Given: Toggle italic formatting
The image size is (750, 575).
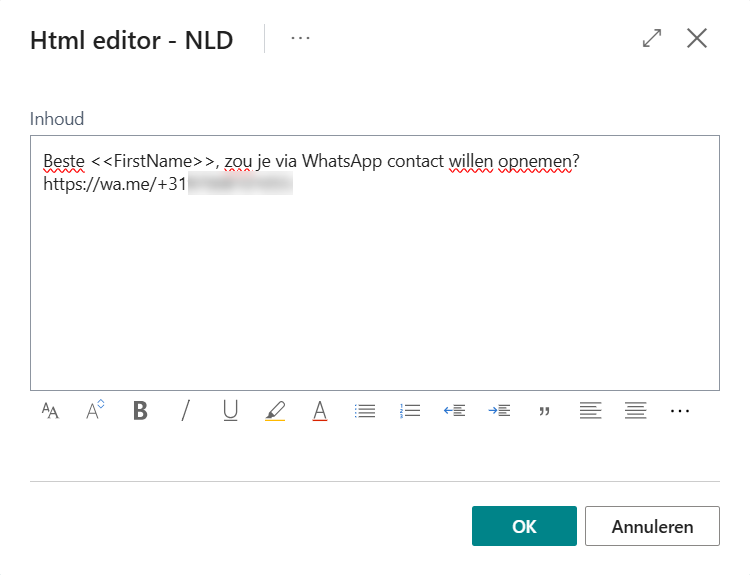Looking at the screenshot, I should [185, 411].
